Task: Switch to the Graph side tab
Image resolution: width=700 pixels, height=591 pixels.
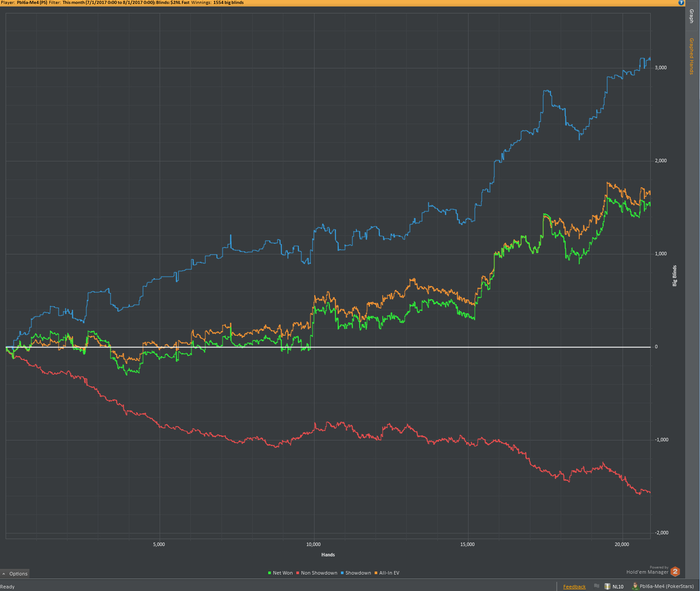Action: [692, 17]
